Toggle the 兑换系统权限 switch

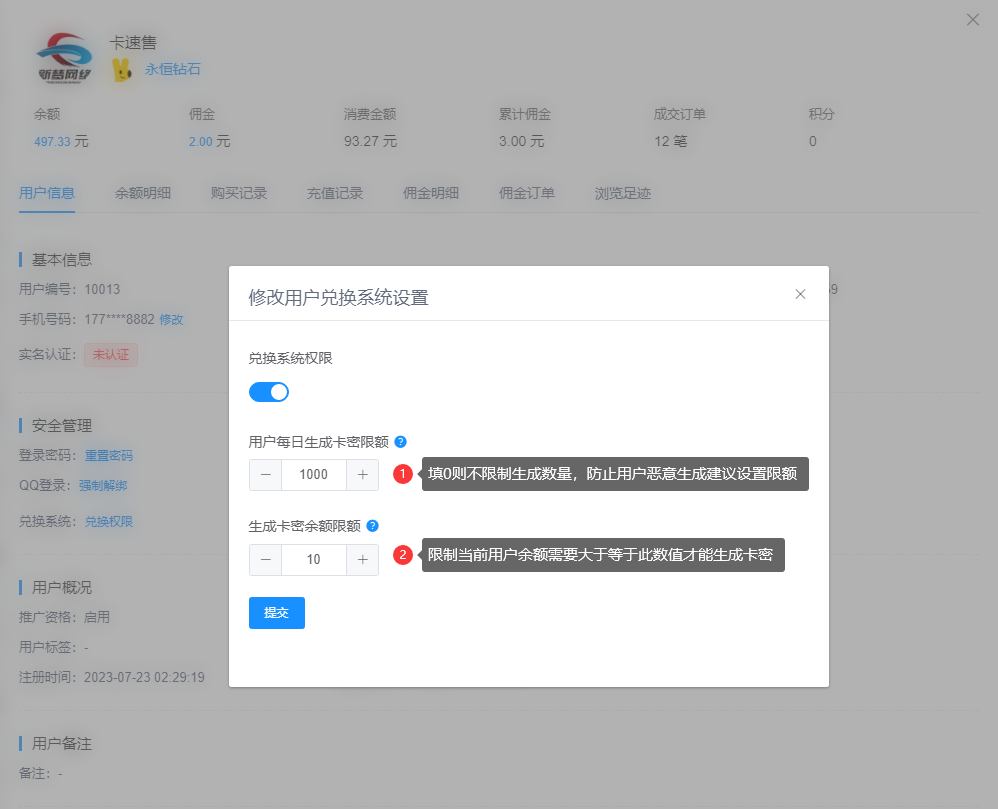[269, 392]
